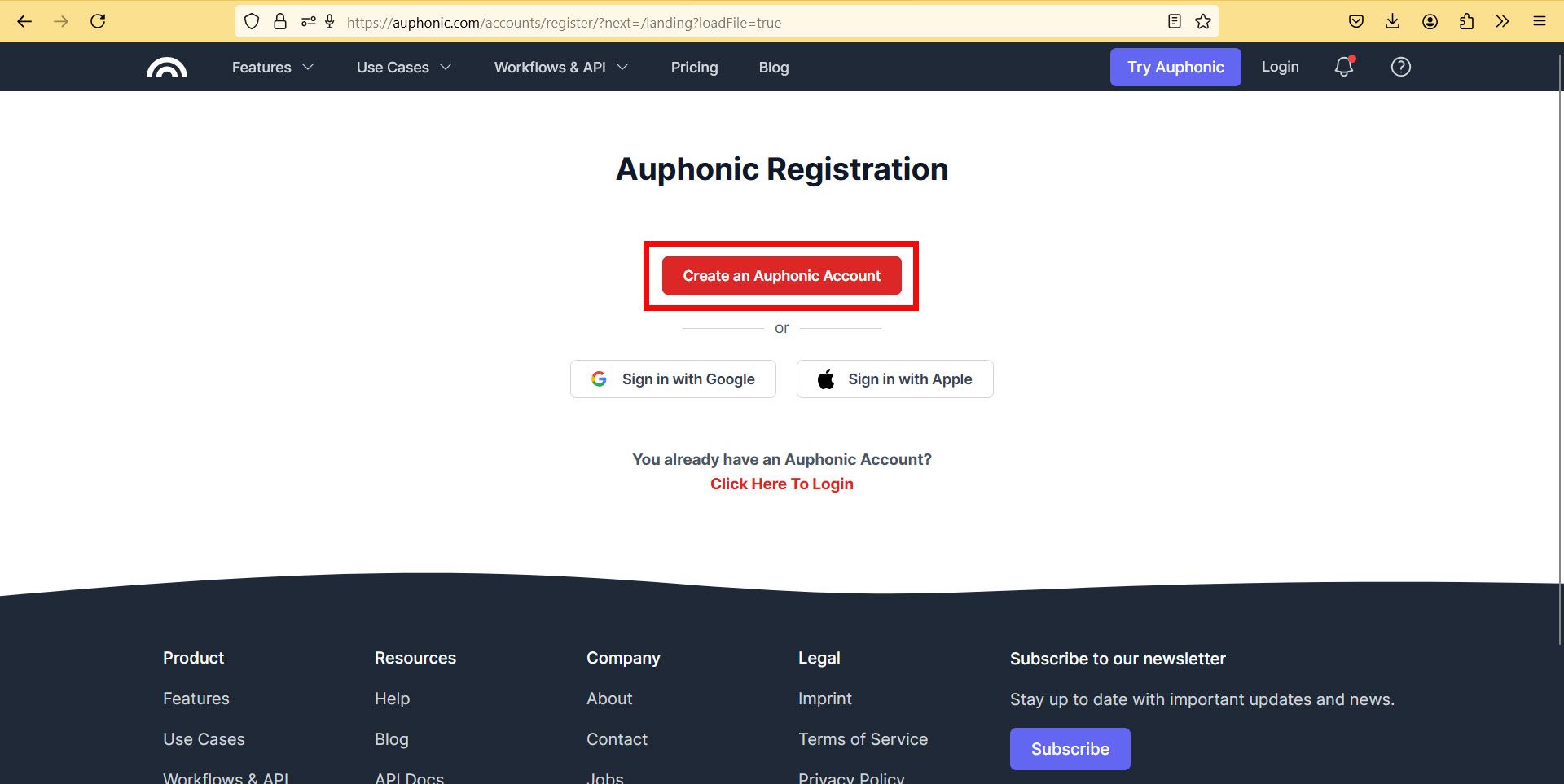
Task: Open the footer Contact link
Action: point(617,739)
